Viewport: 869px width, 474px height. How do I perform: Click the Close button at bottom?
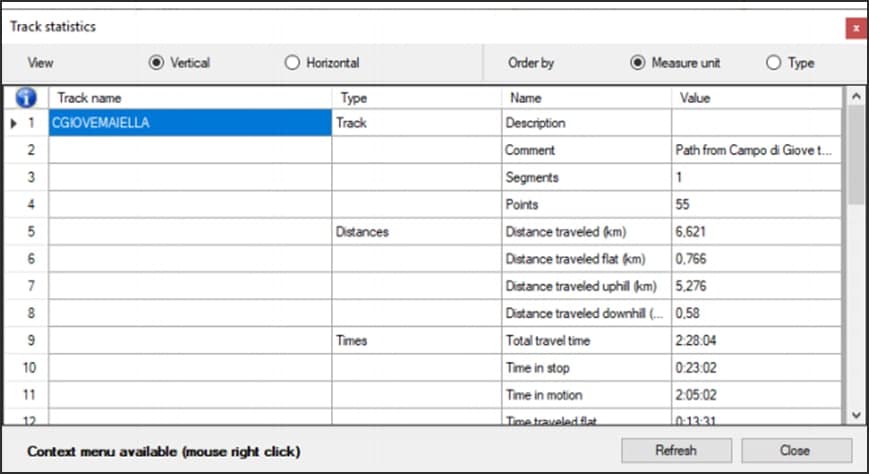[x=795, y=450]
